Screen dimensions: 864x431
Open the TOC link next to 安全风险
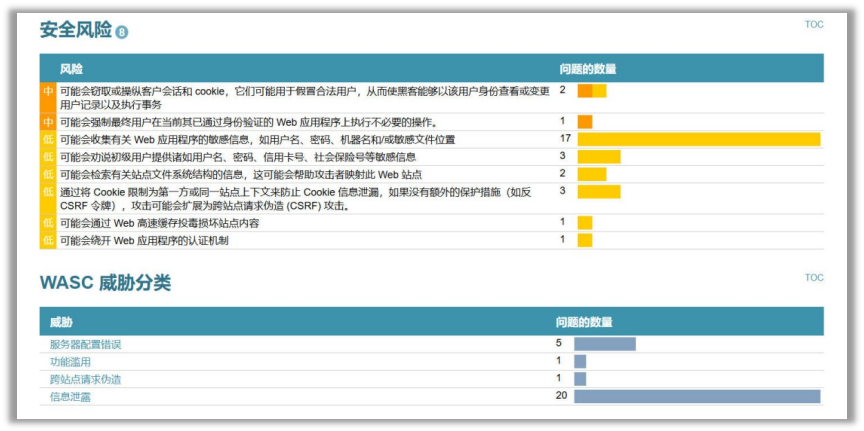pyautogui.click(x=814, y=25)
